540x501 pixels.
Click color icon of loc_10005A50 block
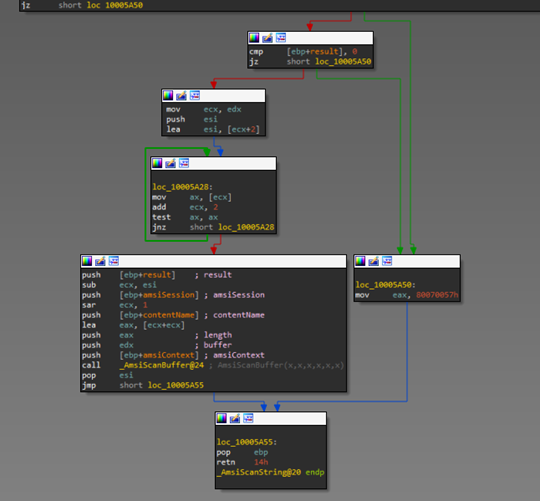coord(360,261)
